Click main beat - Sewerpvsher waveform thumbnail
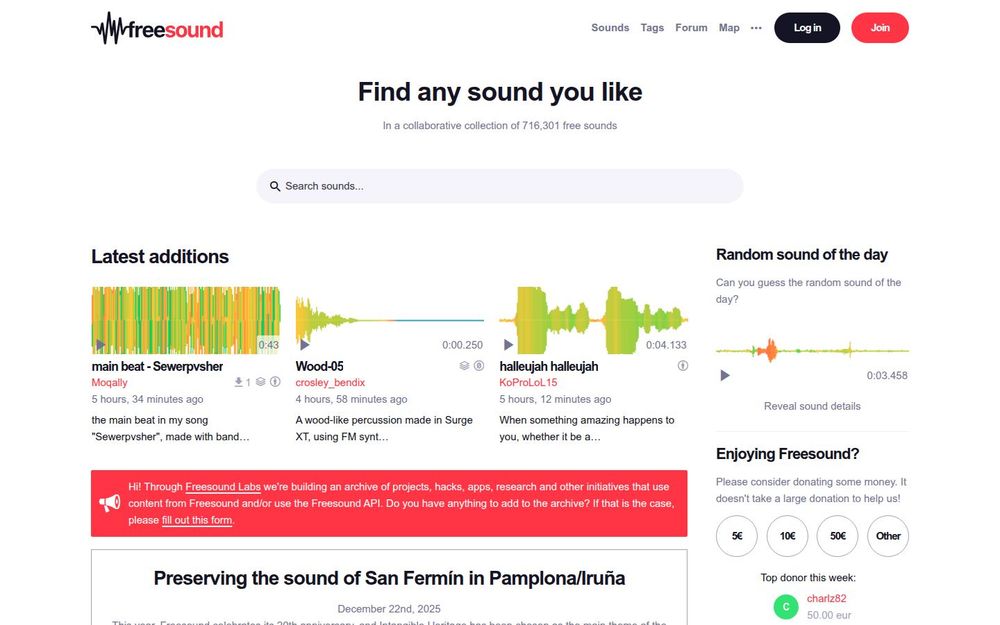Screen dimensions: 1000x625 pyautogui.click(x=186, y=320)
